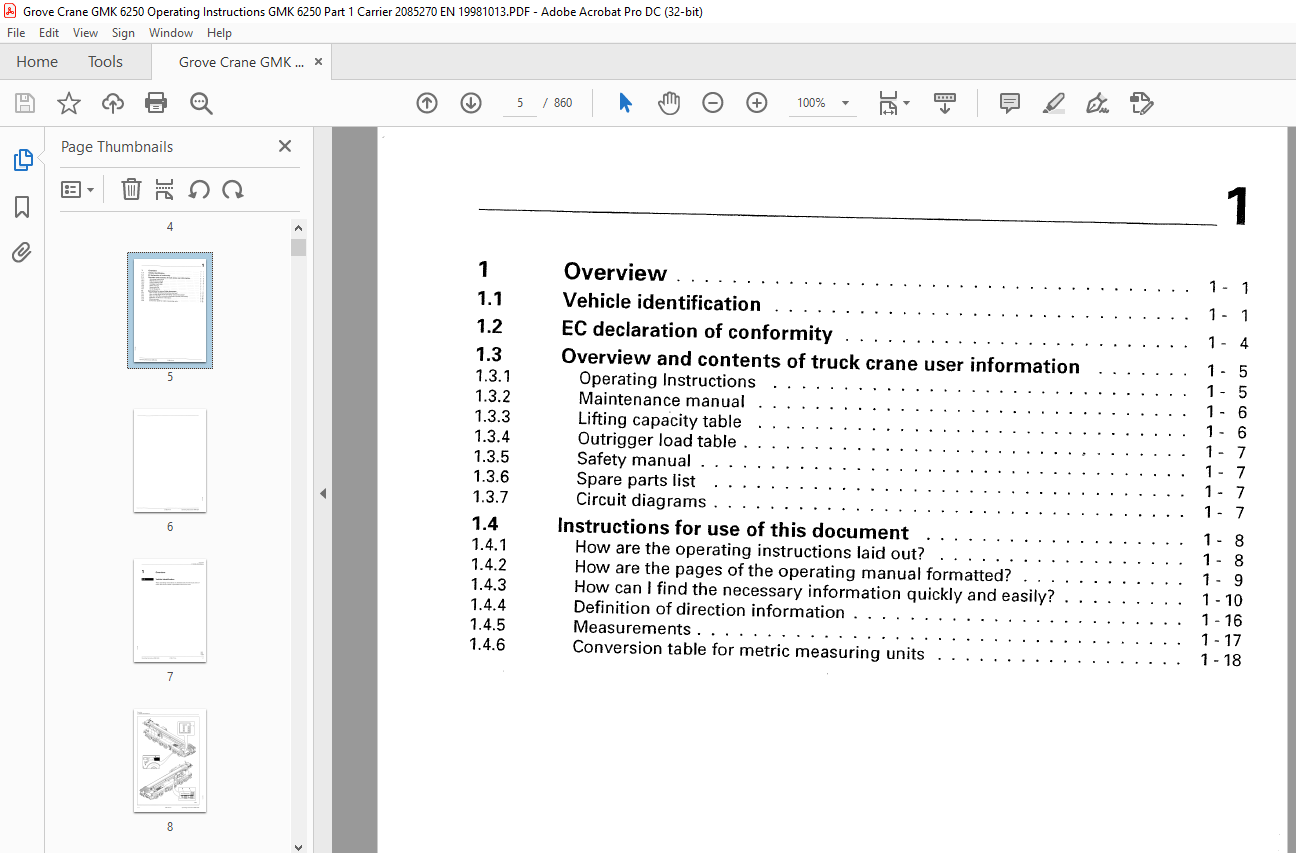Activate the Hand pan tool

pos(669,103)
